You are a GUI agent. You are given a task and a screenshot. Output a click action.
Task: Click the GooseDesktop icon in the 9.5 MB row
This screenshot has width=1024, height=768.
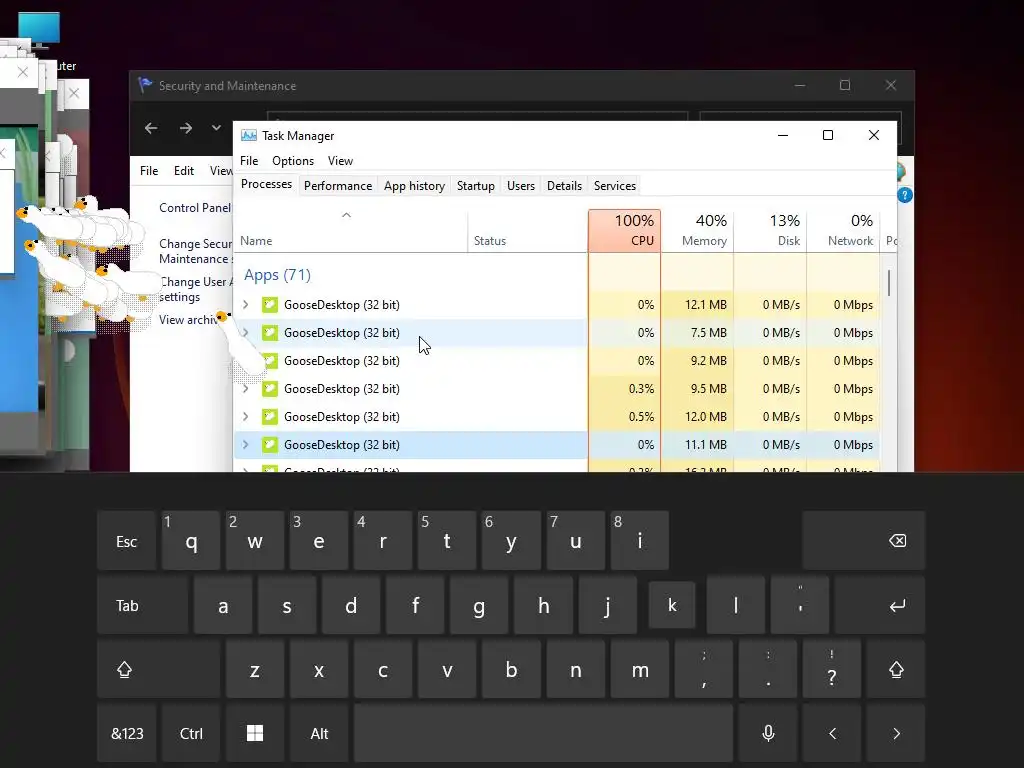tap(270, 389)
